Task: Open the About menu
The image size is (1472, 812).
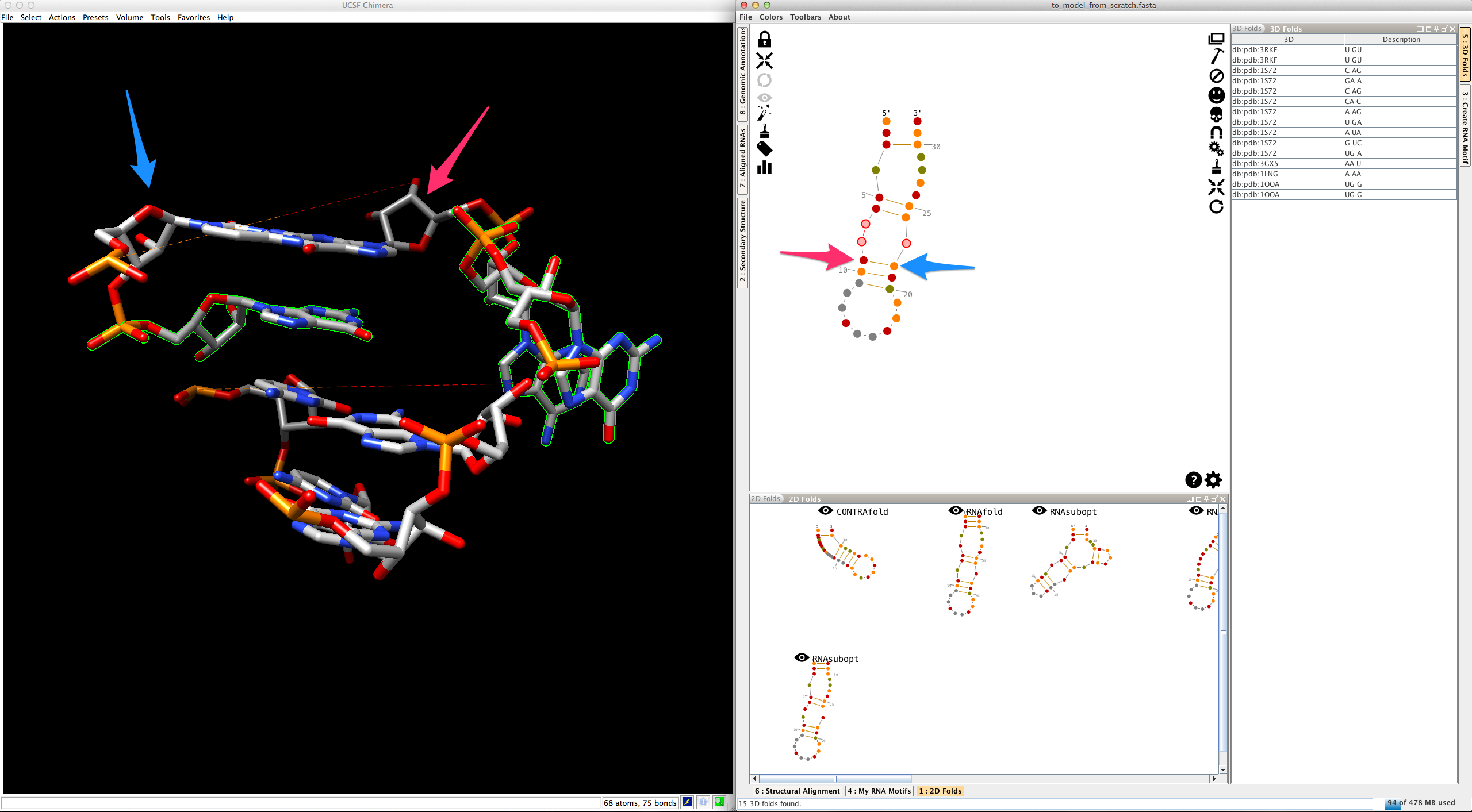Action: 839,17
